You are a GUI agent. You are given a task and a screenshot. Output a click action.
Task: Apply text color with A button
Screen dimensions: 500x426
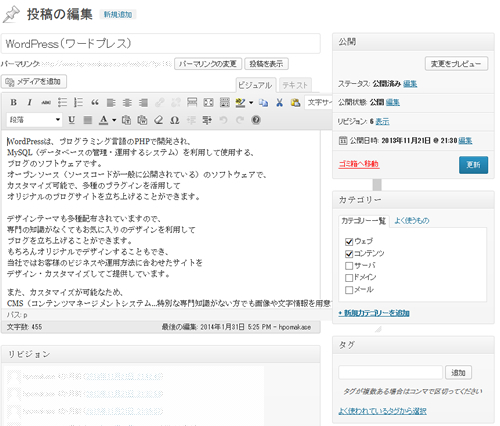coord(104,120)
